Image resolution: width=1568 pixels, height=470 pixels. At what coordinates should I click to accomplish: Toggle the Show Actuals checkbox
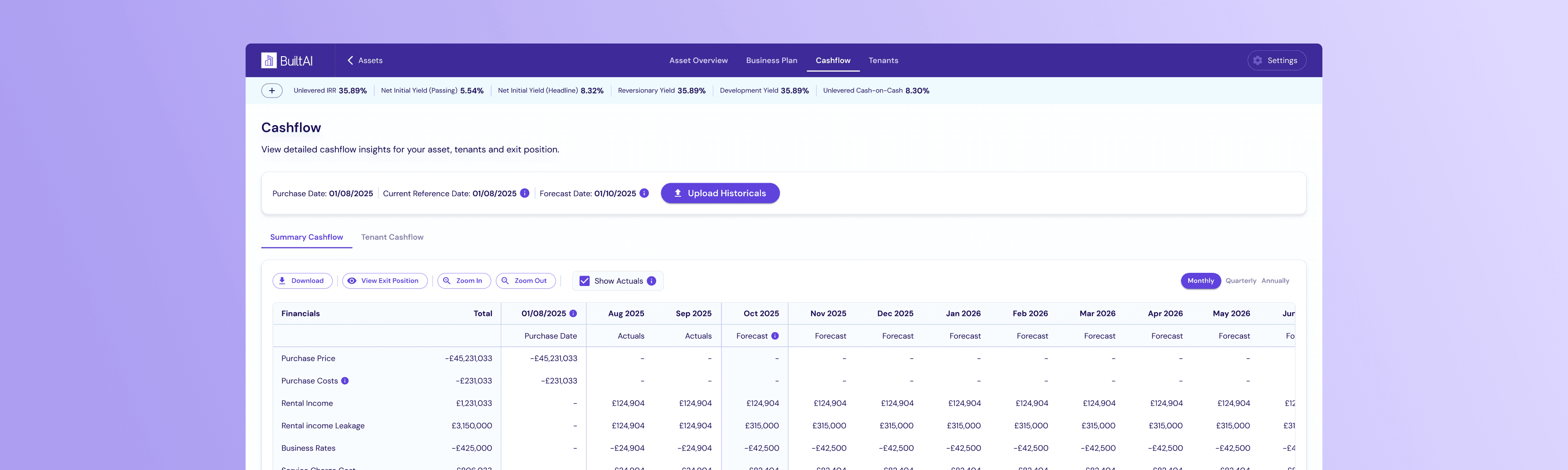[584, 281]
